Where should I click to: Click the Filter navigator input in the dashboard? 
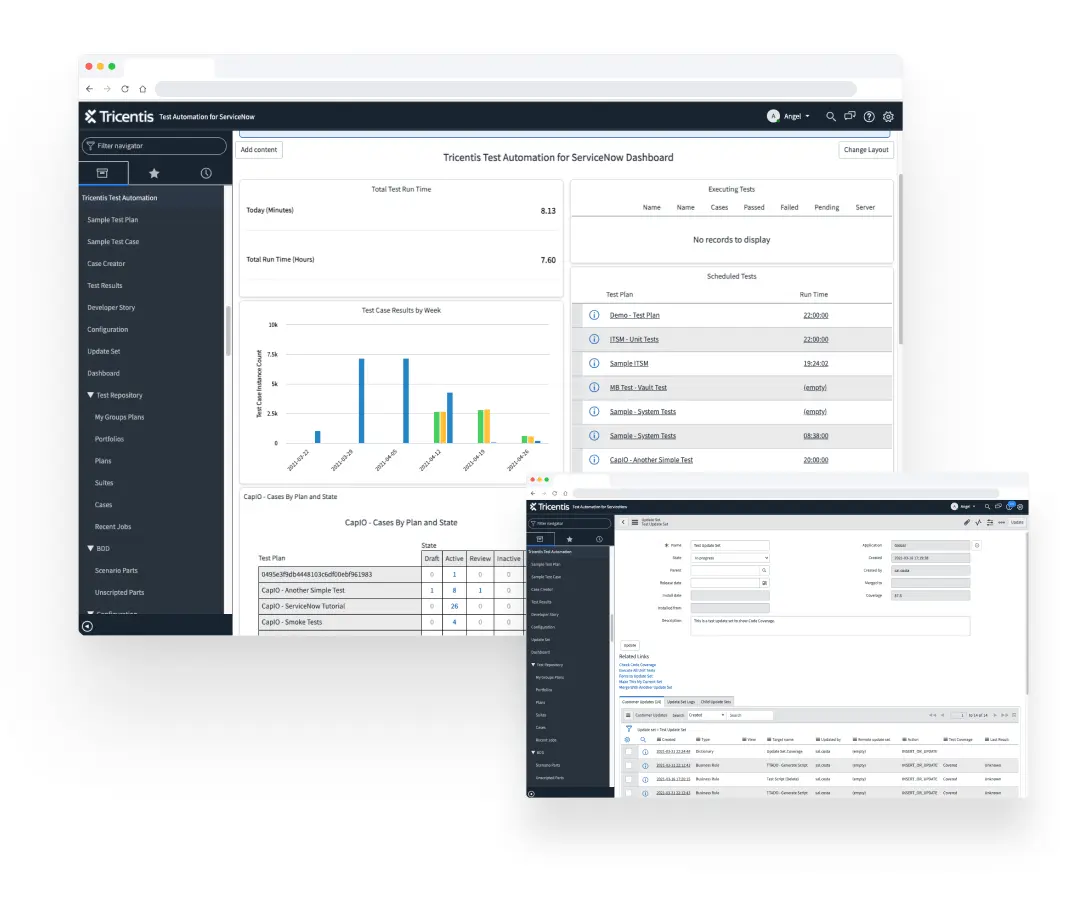click(x=154, y=145)
